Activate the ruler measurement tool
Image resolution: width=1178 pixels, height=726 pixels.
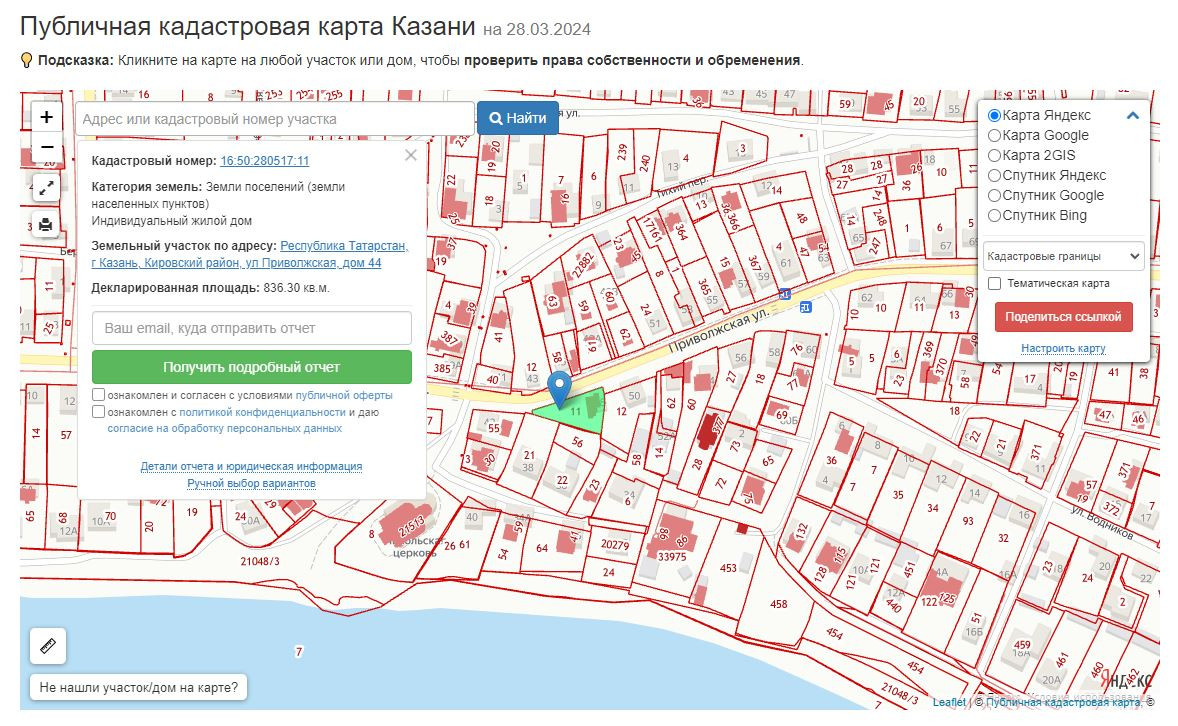pyautogui.click(x=48, y=646)
